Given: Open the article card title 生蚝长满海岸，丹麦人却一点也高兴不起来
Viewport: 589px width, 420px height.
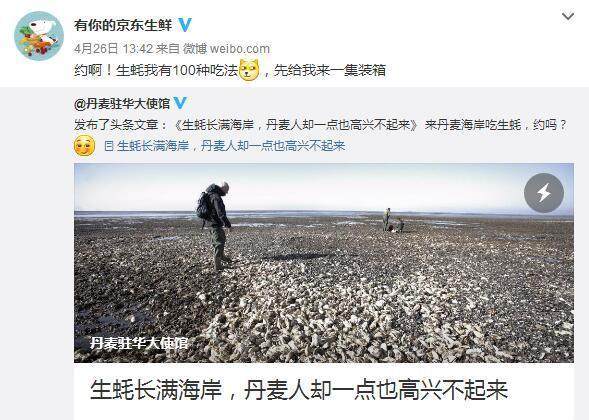Looking at the screenshot, I should point(299,390).
